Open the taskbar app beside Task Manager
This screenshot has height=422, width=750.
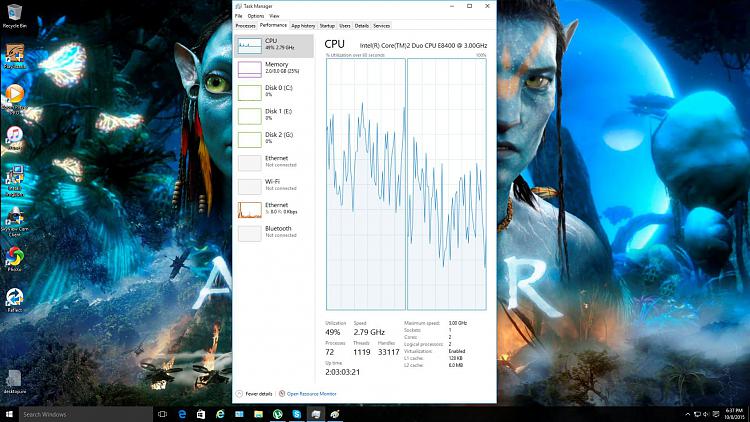tap(335, 414)
